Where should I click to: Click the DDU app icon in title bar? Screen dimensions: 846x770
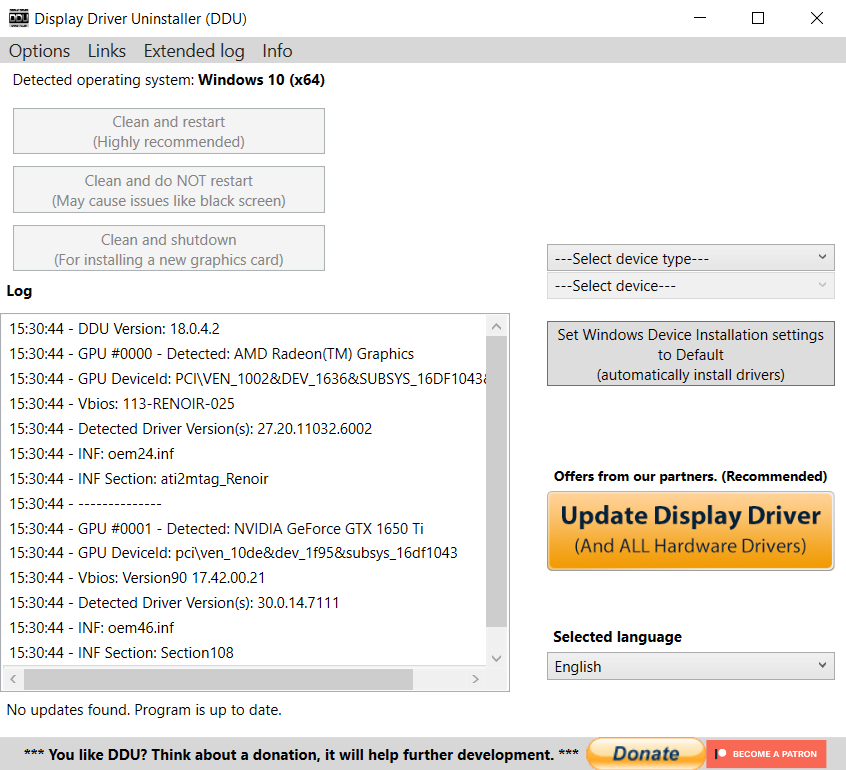18,18
